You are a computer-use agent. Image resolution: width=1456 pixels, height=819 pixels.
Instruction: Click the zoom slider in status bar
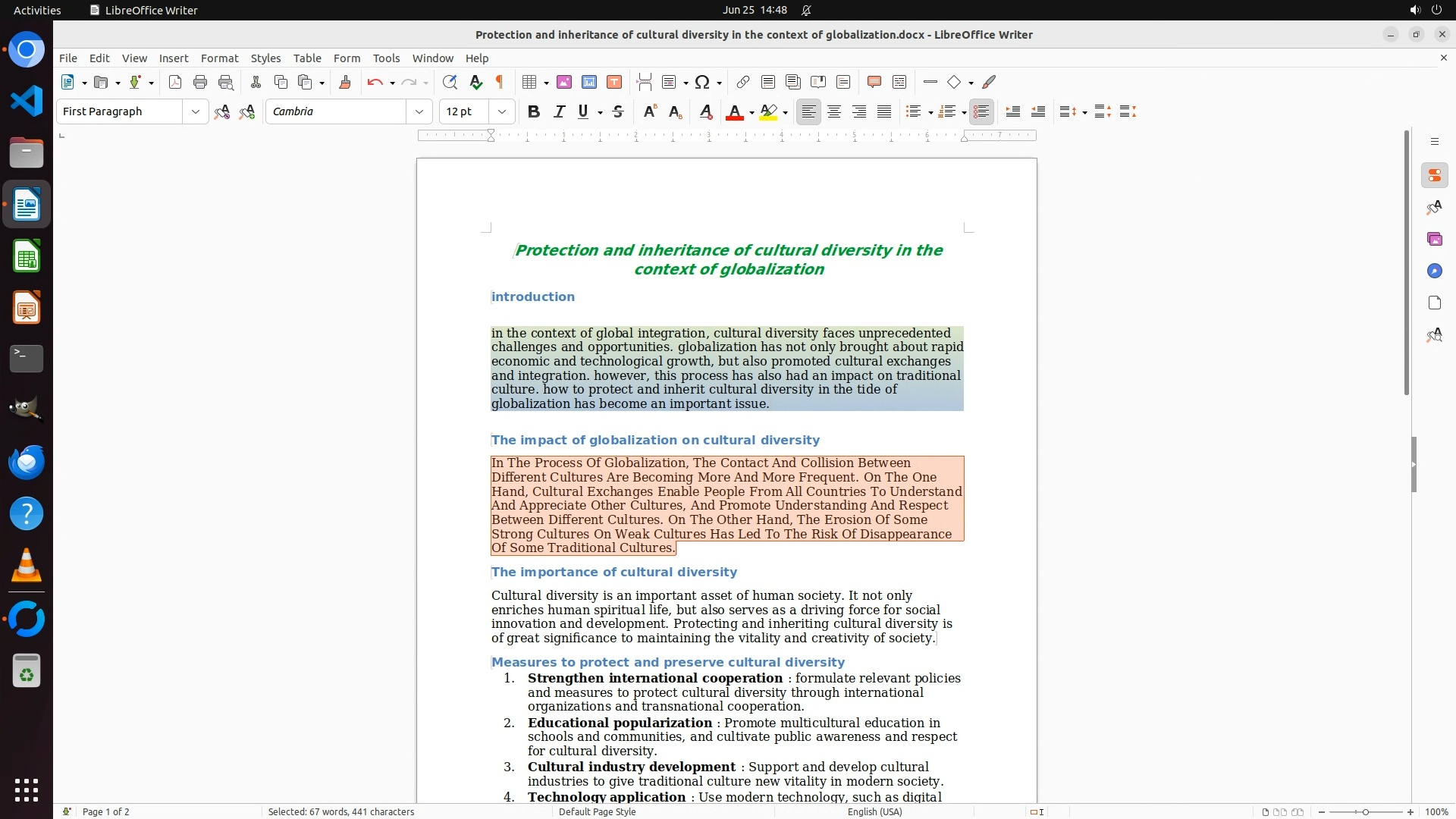[1365, 811]
